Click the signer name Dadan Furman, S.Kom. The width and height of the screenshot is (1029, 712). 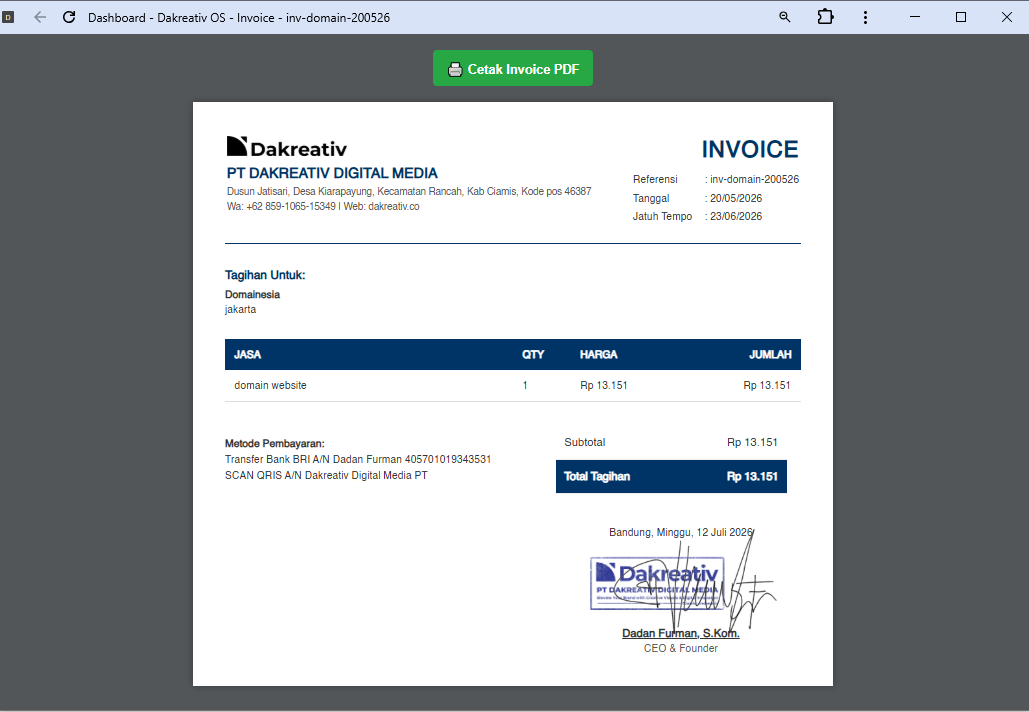click(x=681, y=633)
